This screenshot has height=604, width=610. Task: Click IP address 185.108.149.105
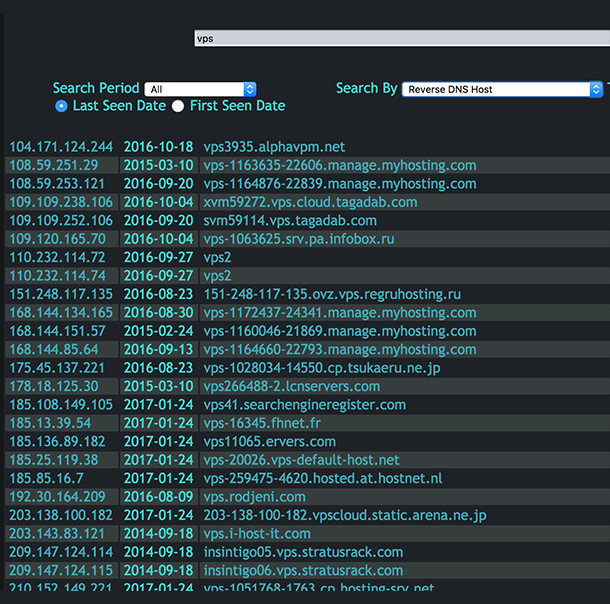point(61,405)
